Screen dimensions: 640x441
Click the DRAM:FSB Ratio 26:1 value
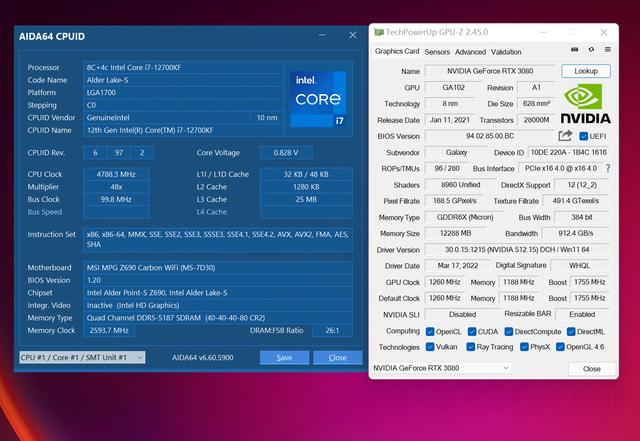[x=332, y=330]
